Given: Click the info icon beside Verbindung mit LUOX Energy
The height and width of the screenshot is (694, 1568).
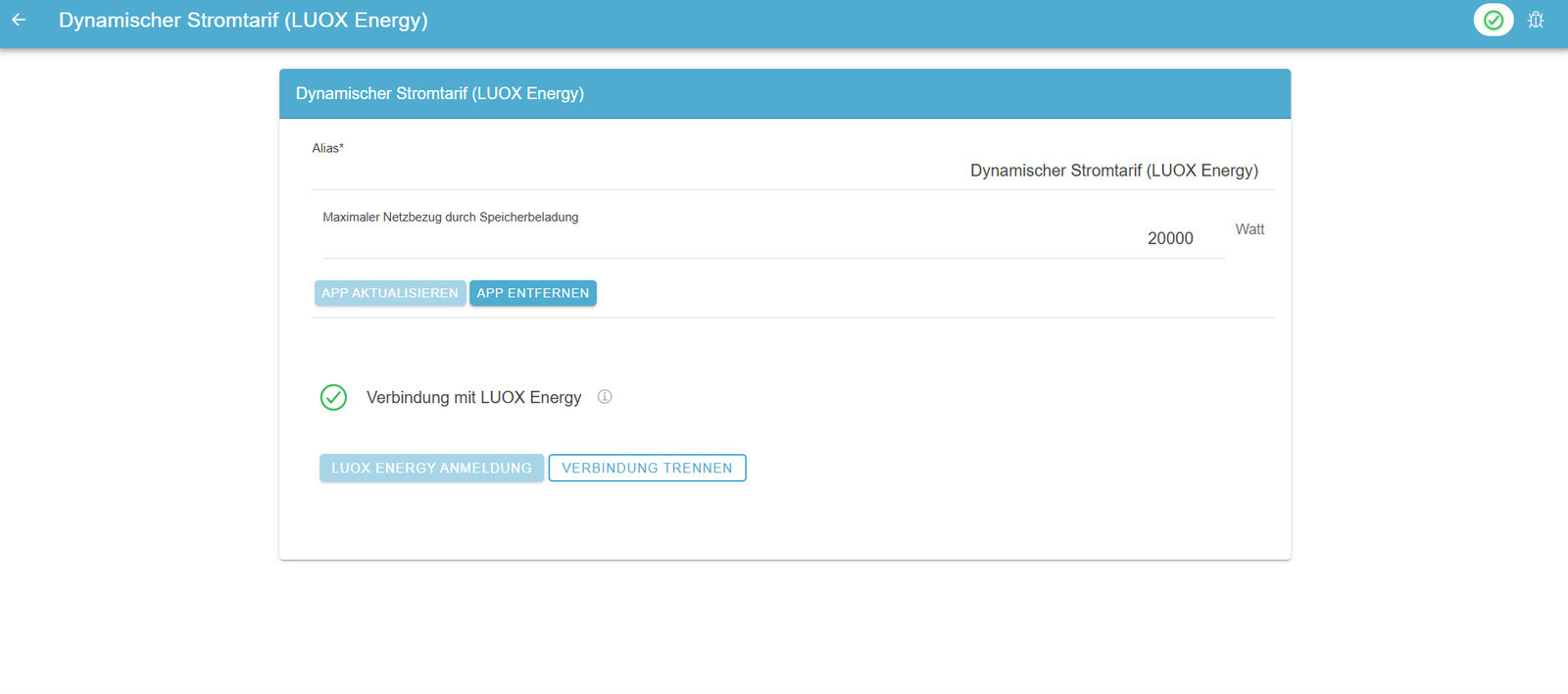Looking at the screenshot, I should point(605,397).
